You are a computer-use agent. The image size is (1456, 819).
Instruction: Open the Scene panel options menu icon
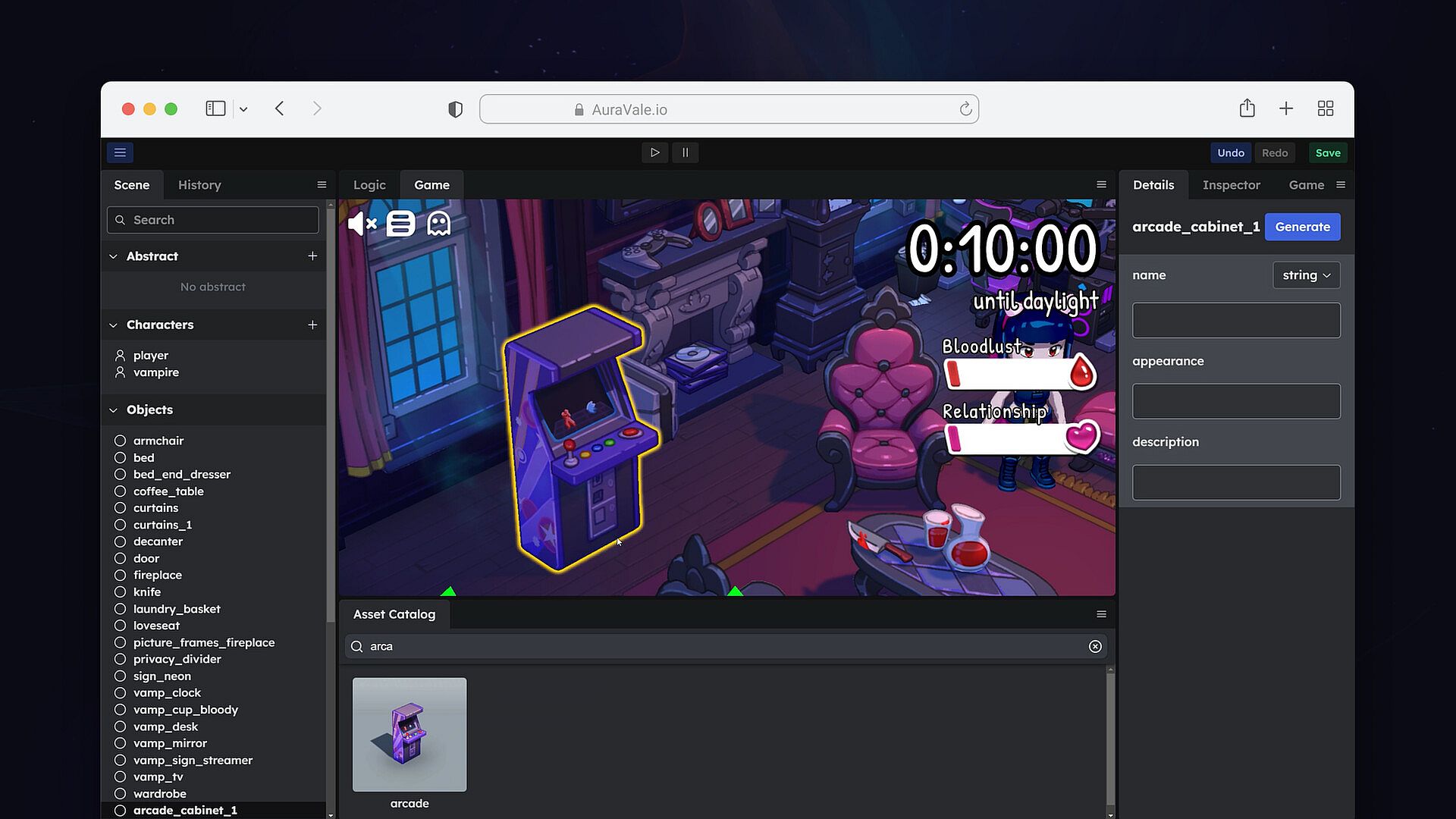pyautogui.click(x=322, y=185)
